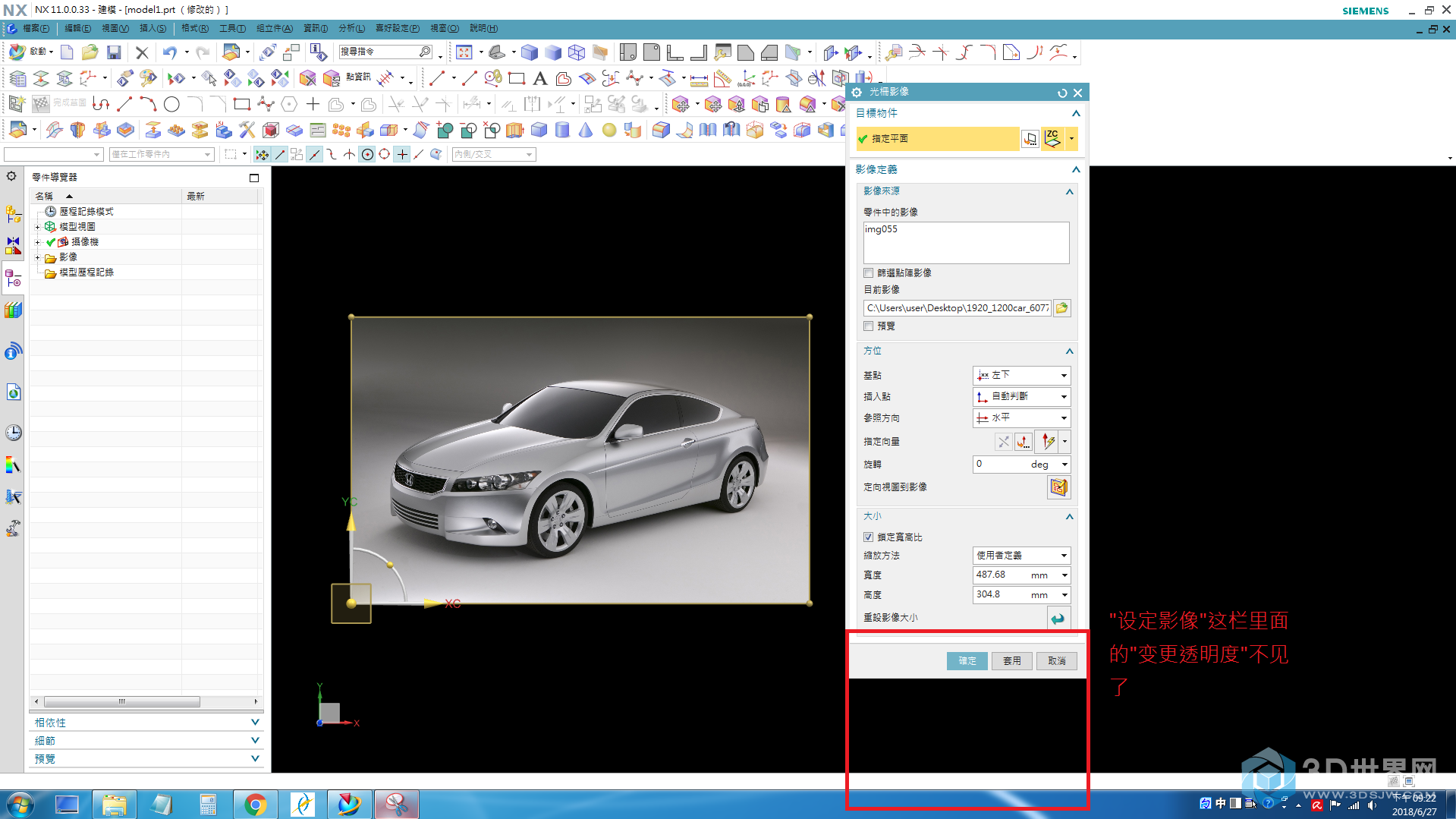Open the History clock sidebar tab
Viewport: 1456px width, 819px height.
(13, 433)
